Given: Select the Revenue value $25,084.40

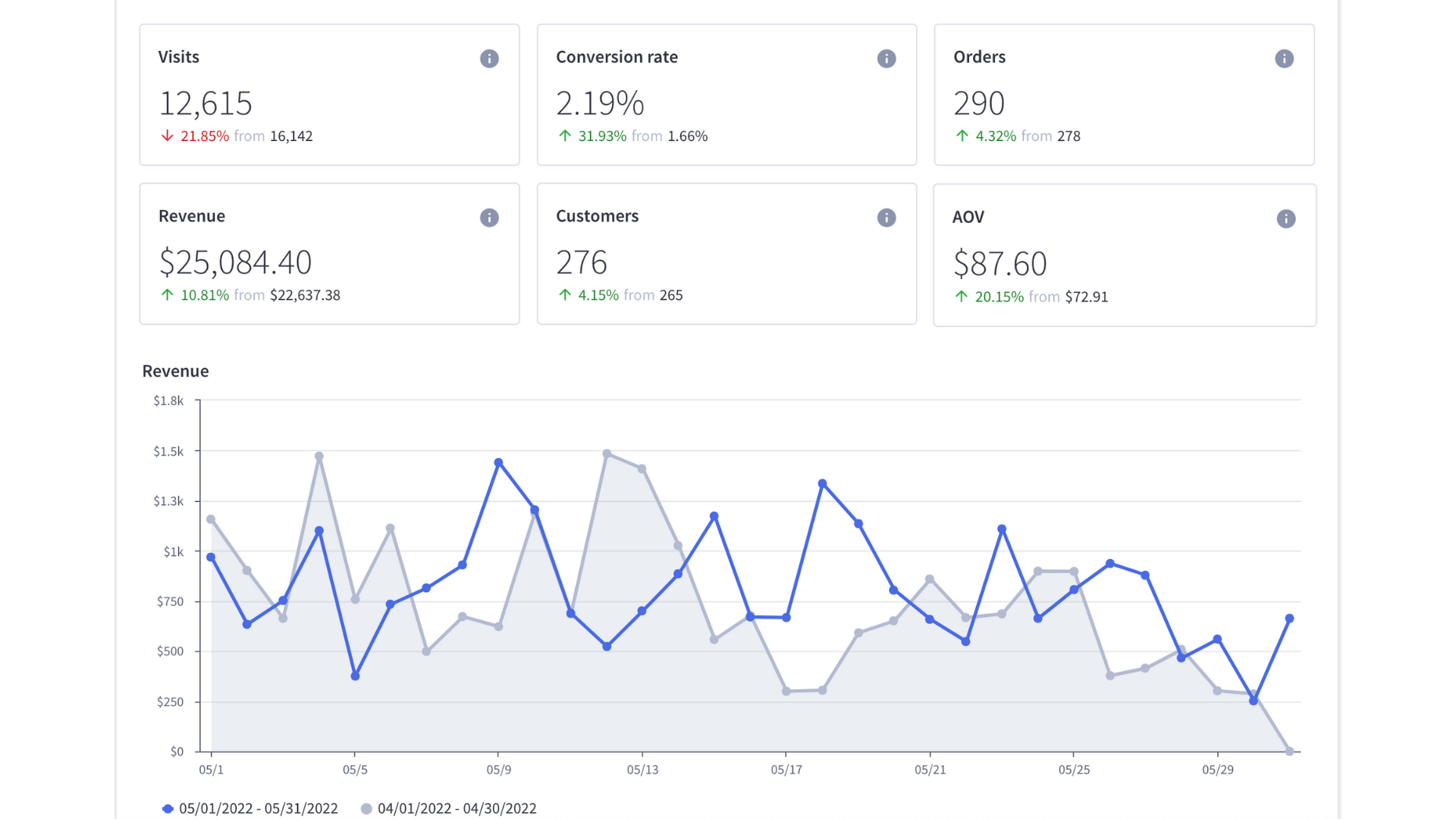Looking at the screenshot, I should point(235,262).
